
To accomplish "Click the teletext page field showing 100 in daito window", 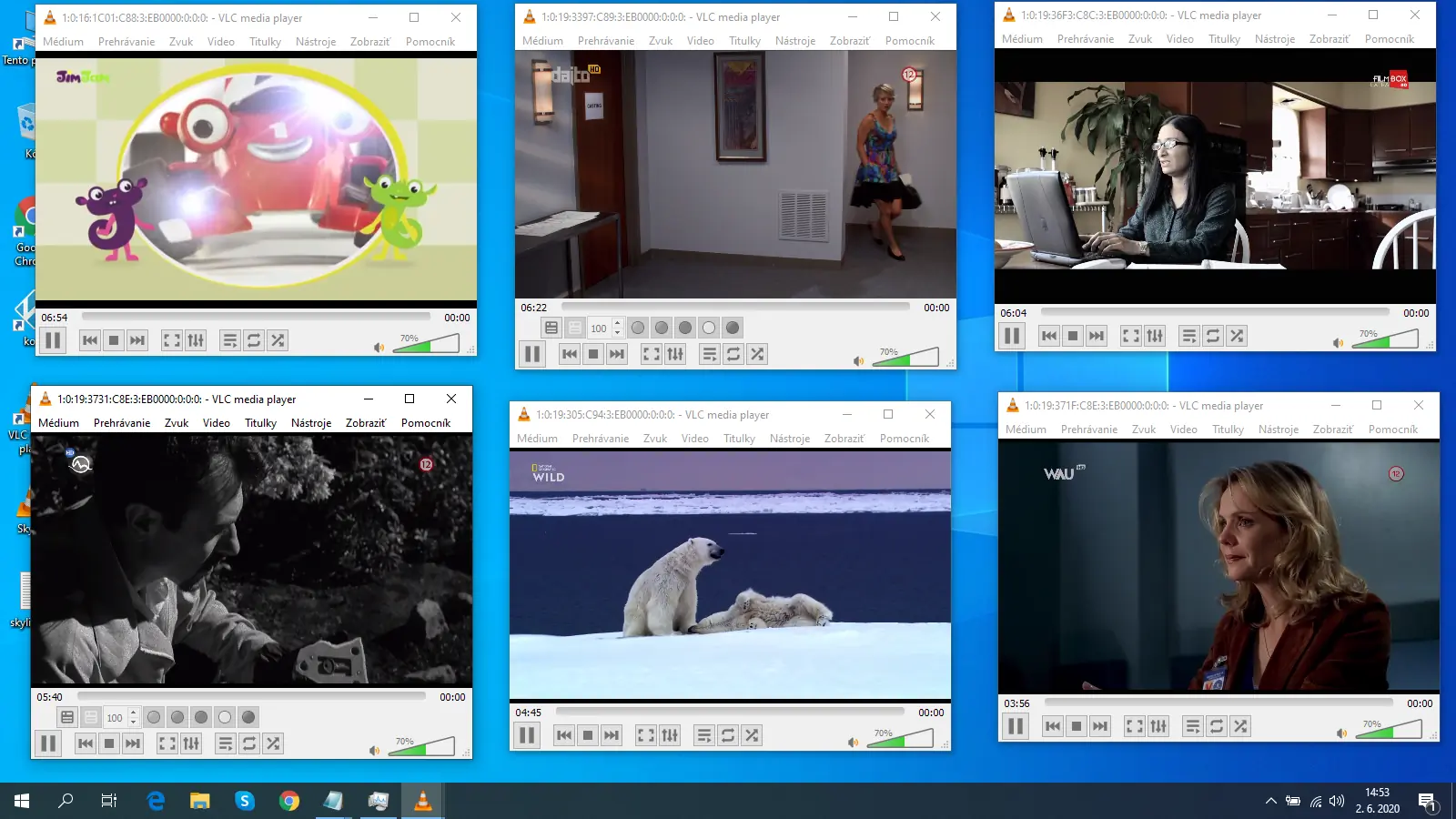I will click(x=600, y=328).
